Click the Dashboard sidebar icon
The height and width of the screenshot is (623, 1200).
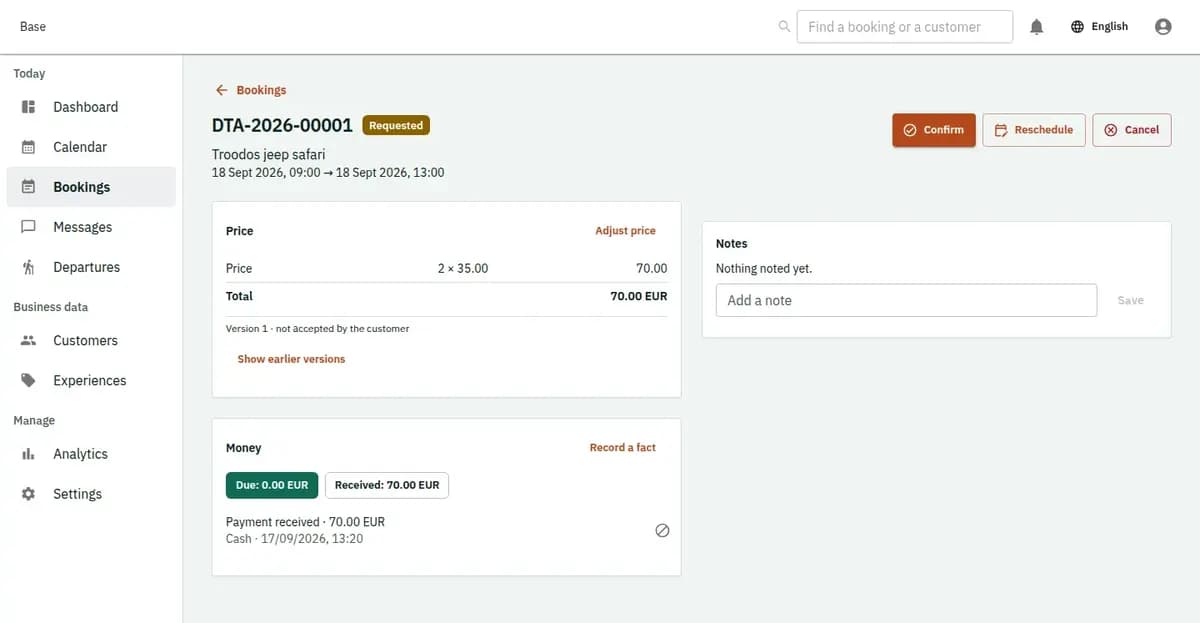click(x=29, y=107)
